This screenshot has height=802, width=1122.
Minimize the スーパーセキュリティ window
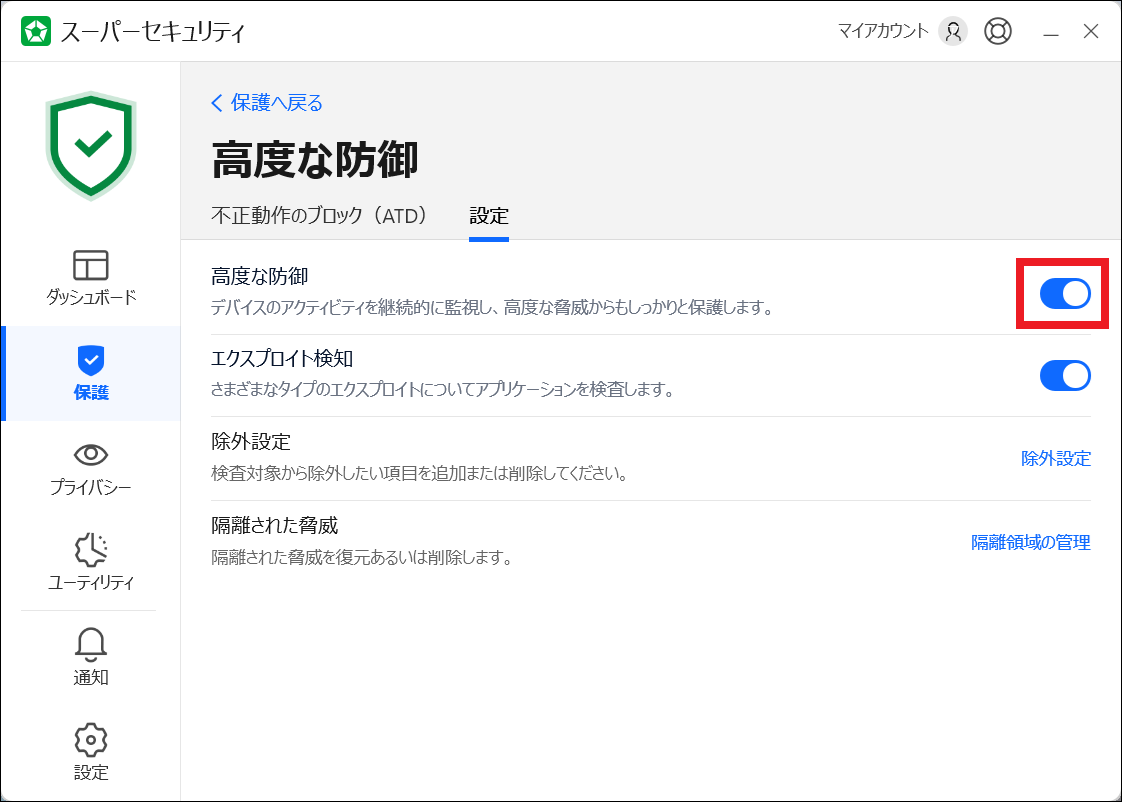click(x=1051, y=32)
